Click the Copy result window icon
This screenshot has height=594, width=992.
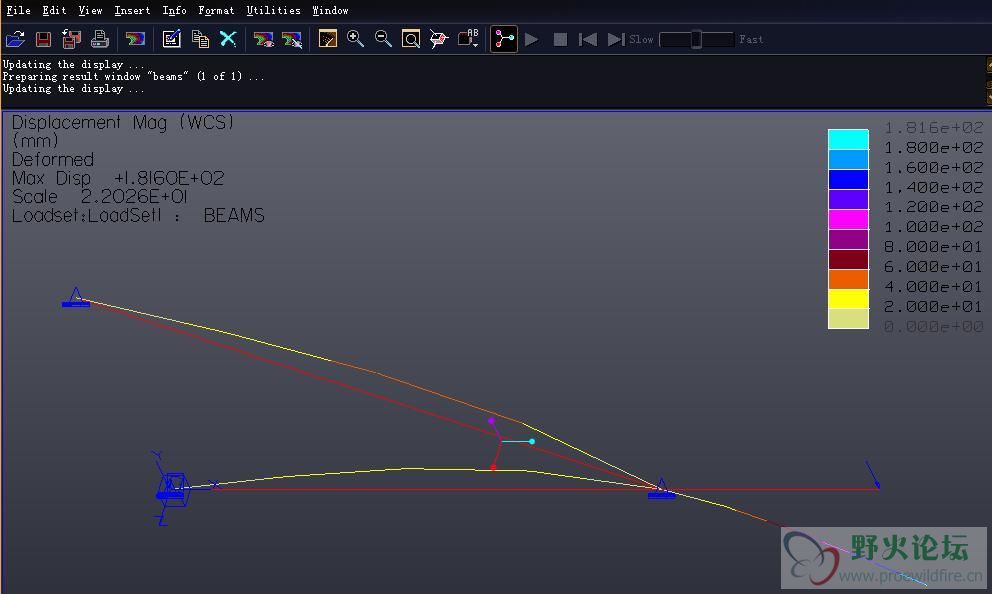pyautogui.click(x=200, y=39)
